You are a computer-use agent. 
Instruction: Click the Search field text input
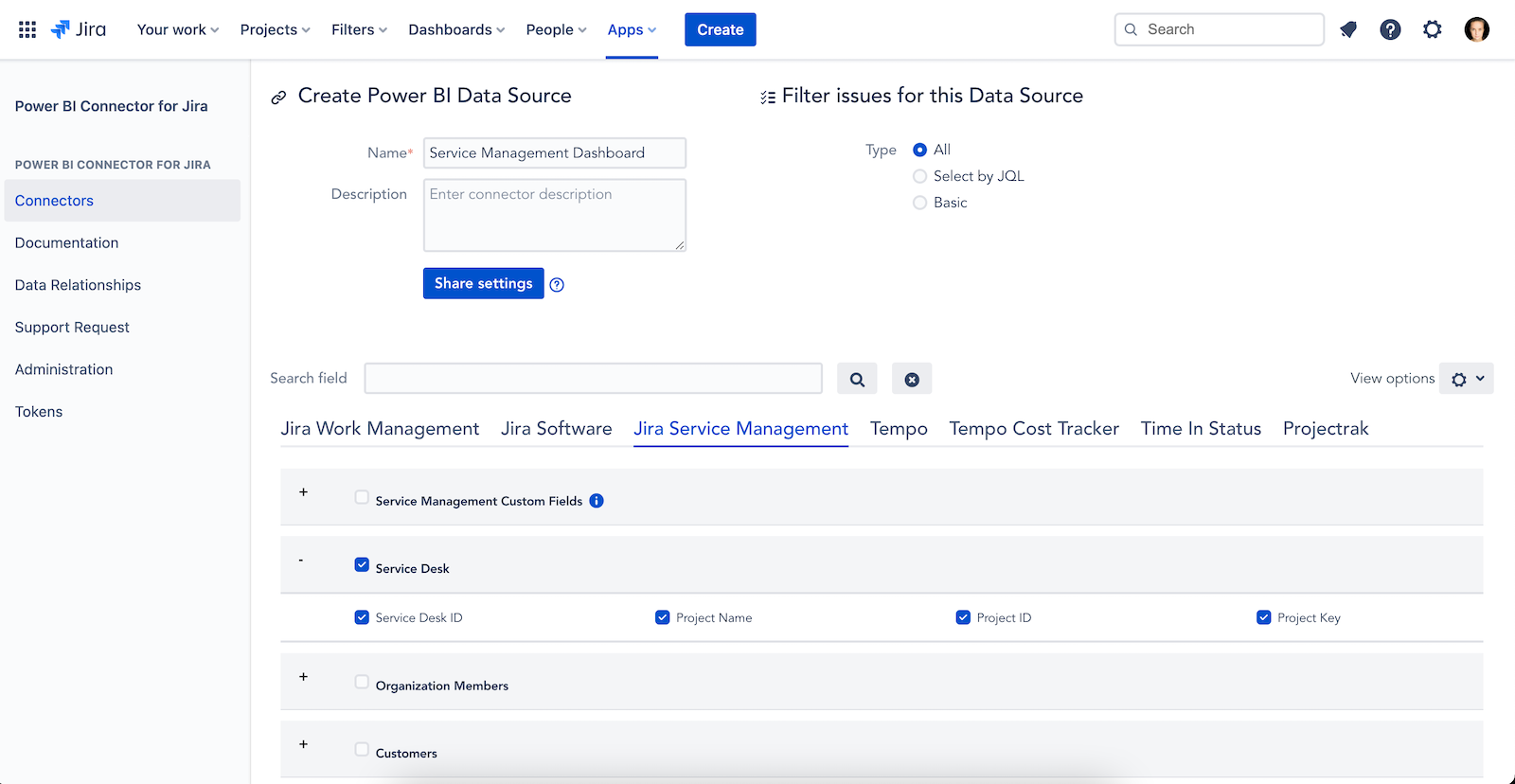[594, 378]
